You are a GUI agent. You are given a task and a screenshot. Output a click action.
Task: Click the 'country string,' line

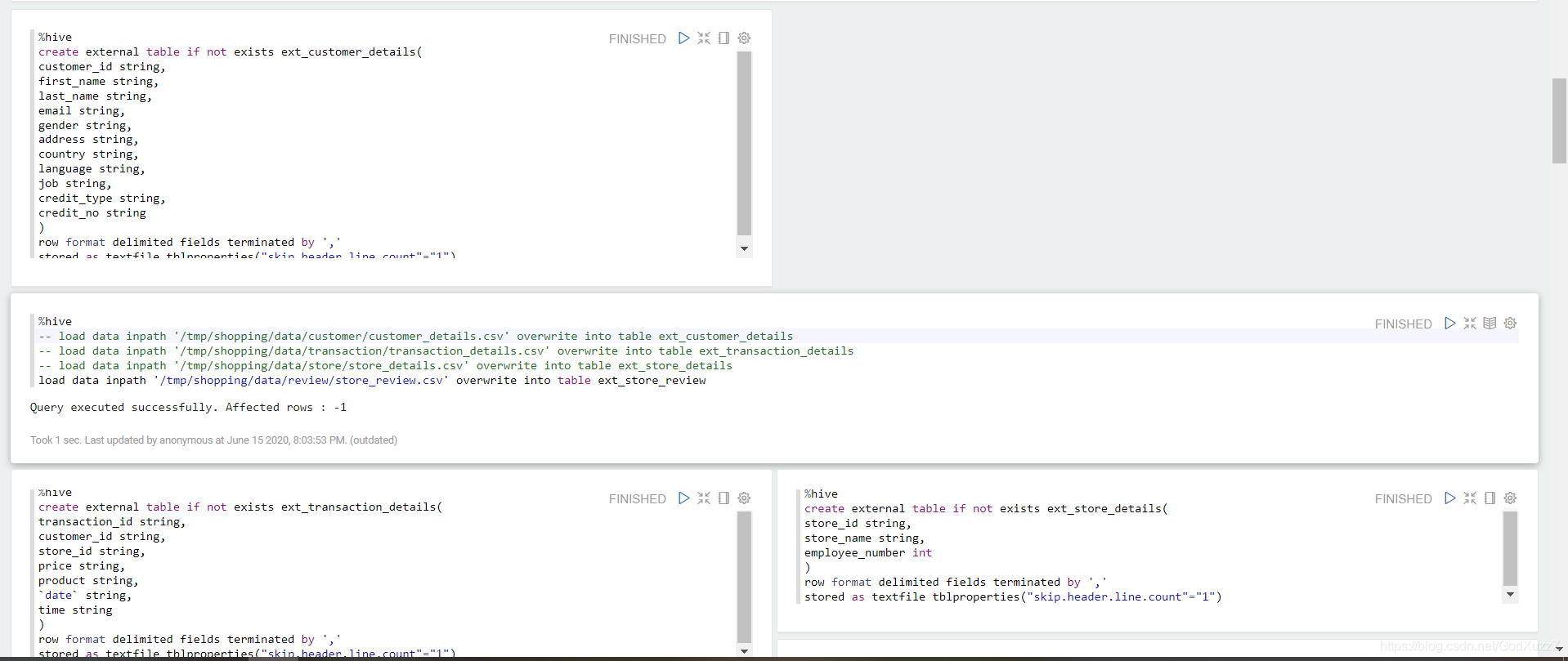88,154
